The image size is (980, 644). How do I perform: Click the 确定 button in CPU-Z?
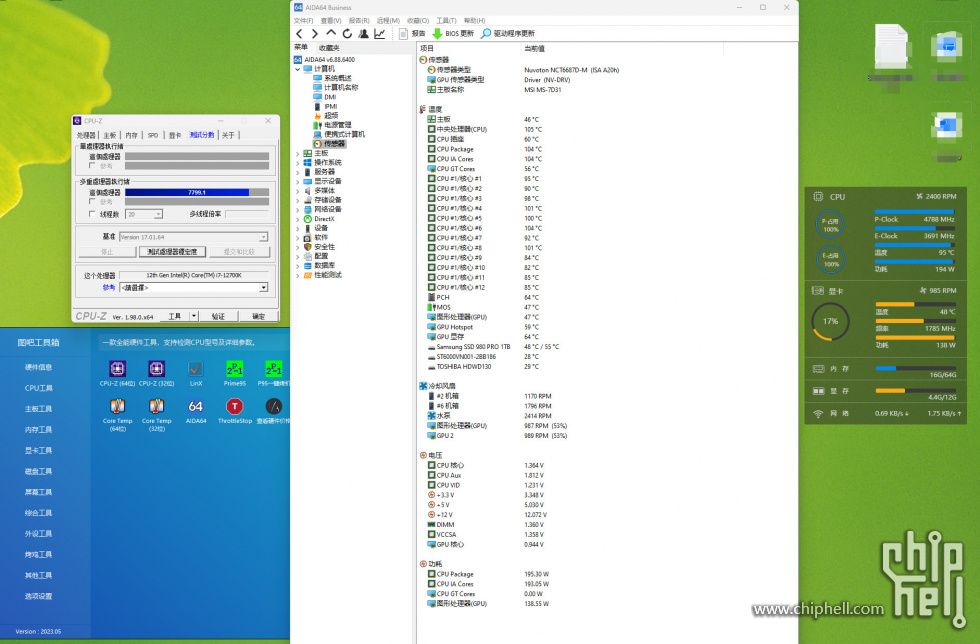pos(259,316)
